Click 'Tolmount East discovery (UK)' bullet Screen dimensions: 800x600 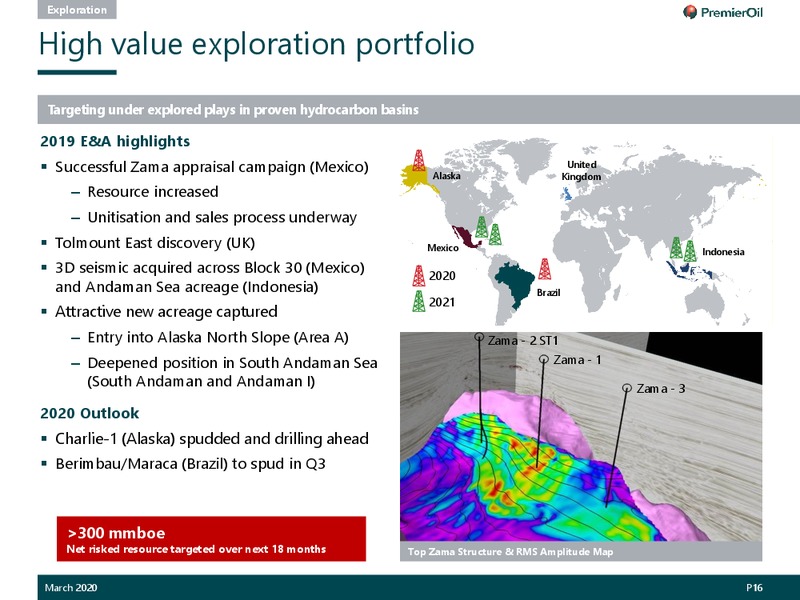(x=155, y=243)
